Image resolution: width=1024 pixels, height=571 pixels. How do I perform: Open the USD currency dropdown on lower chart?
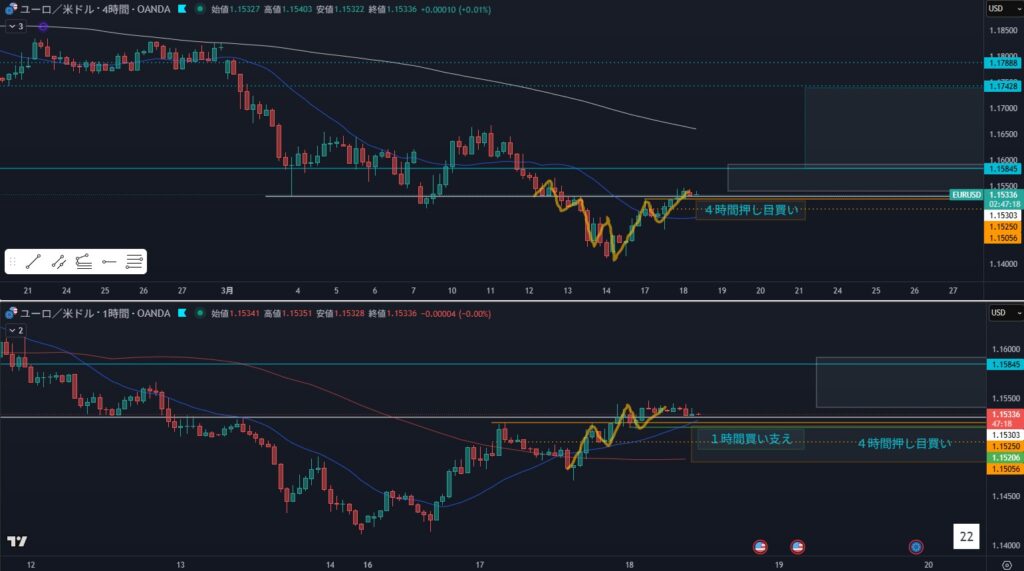point(996,313)
